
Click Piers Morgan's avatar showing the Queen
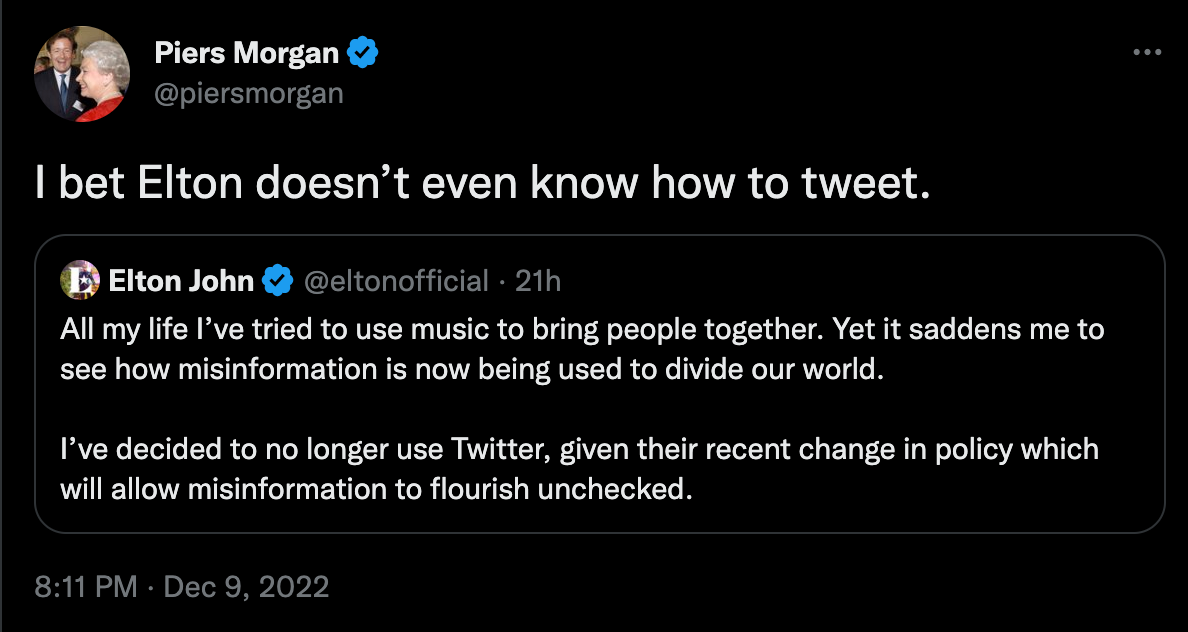[x=81, y=74]
